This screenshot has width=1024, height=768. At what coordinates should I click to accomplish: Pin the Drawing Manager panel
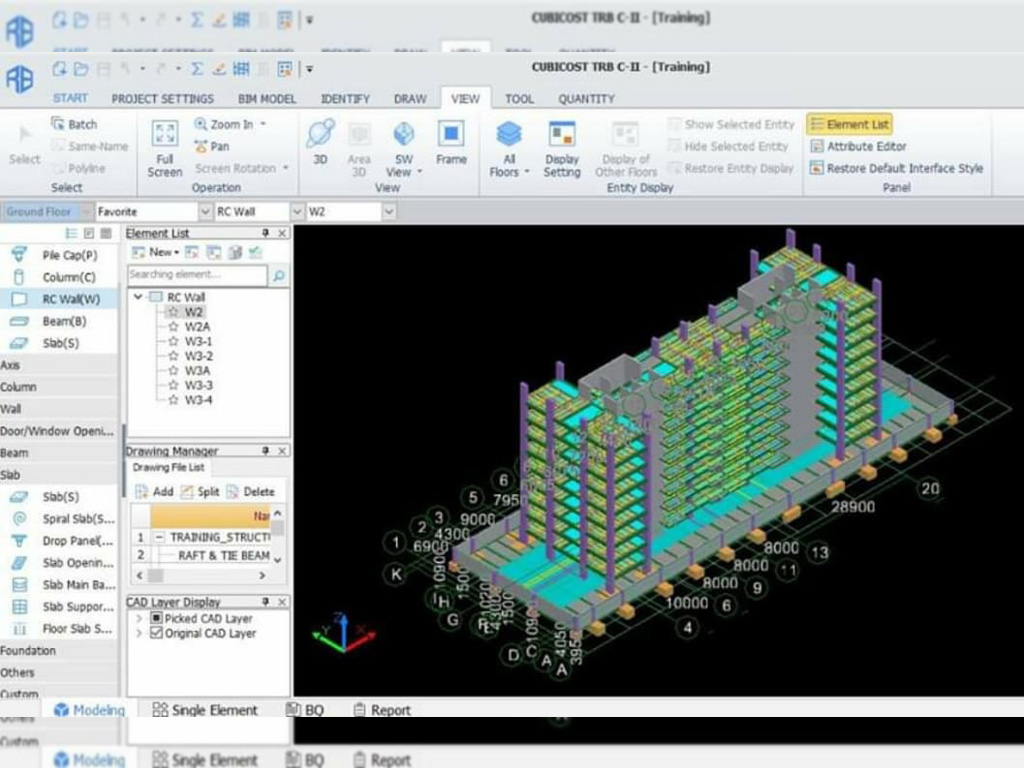tap(266, 451)
